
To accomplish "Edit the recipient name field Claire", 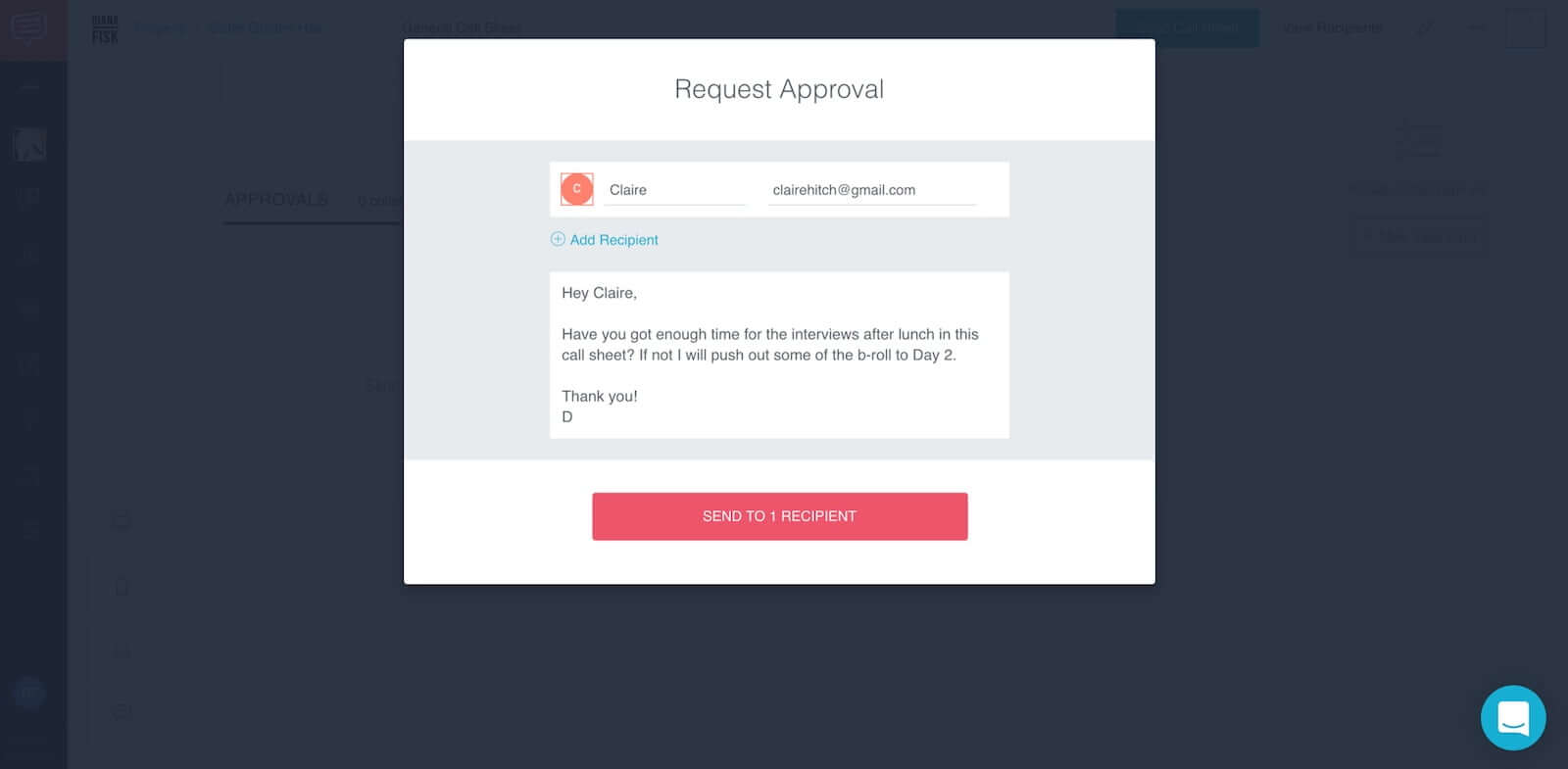I will point(675,190).
